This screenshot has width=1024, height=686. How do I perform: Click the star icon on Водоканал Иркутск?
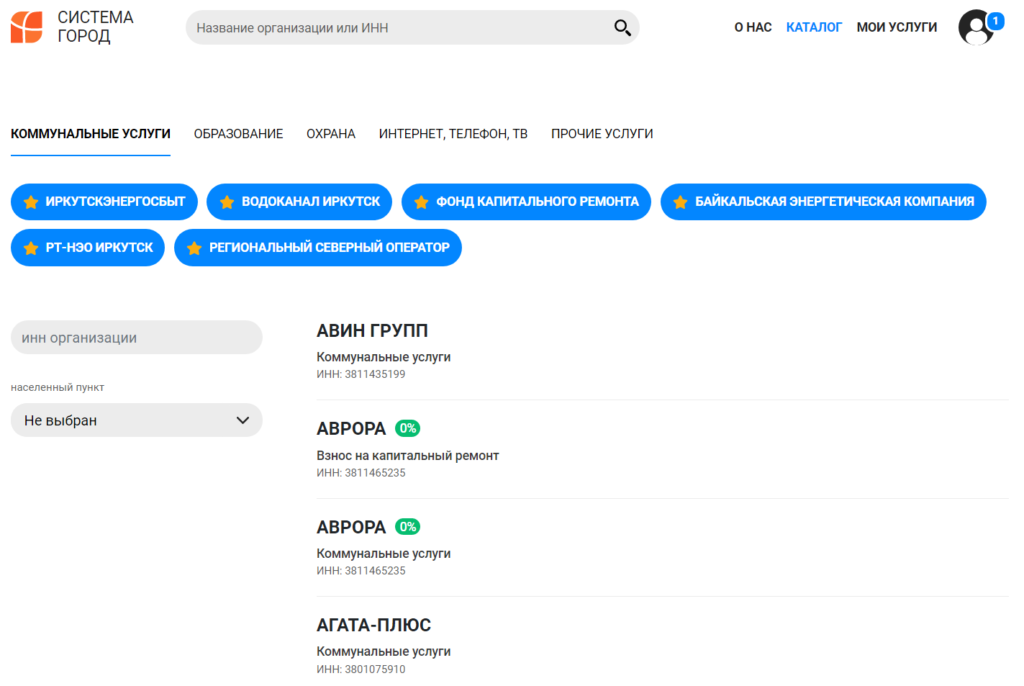(227, 202)
